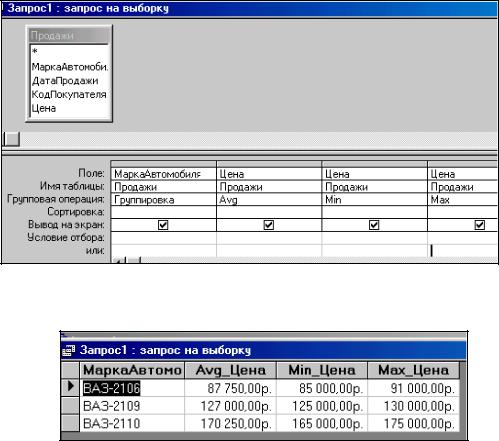Select the ВАЗ-2110 cell
The width and height of the screenshot is (499, 441).
click(132, 423)
